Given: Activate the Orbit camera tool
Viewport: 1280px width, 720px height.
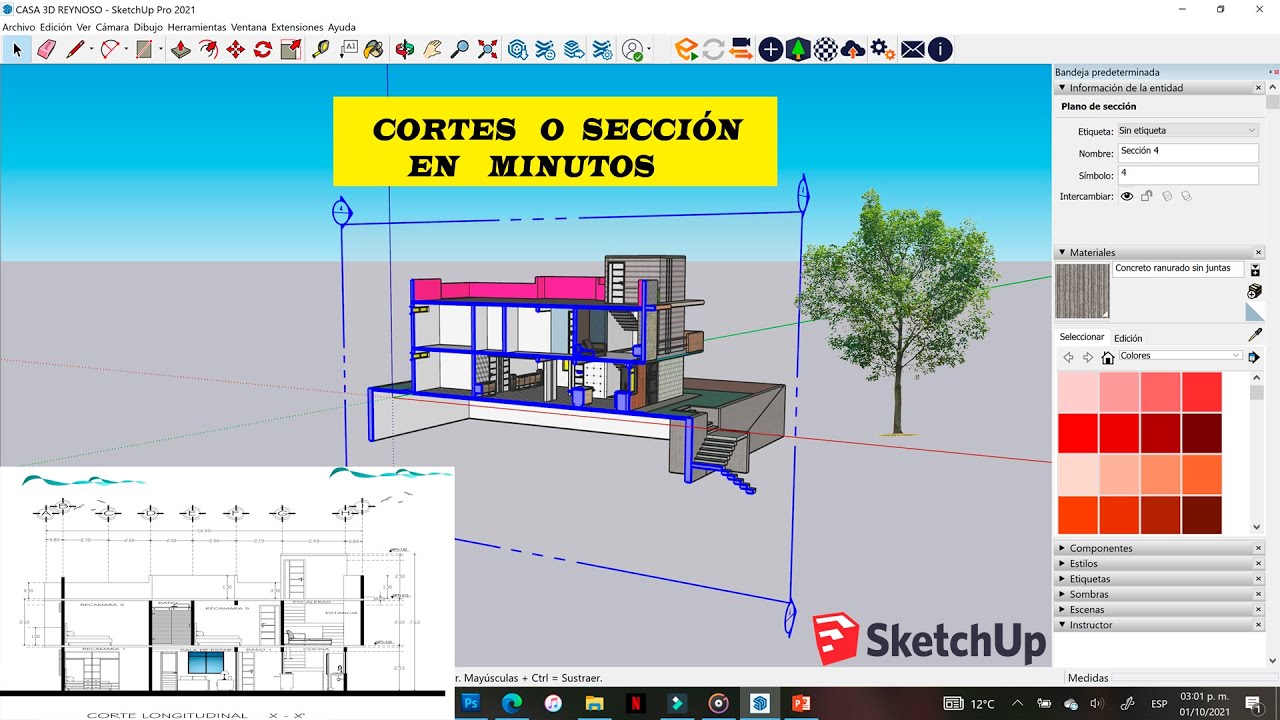Looking at the screenshot, I should [x=405, y=49].
